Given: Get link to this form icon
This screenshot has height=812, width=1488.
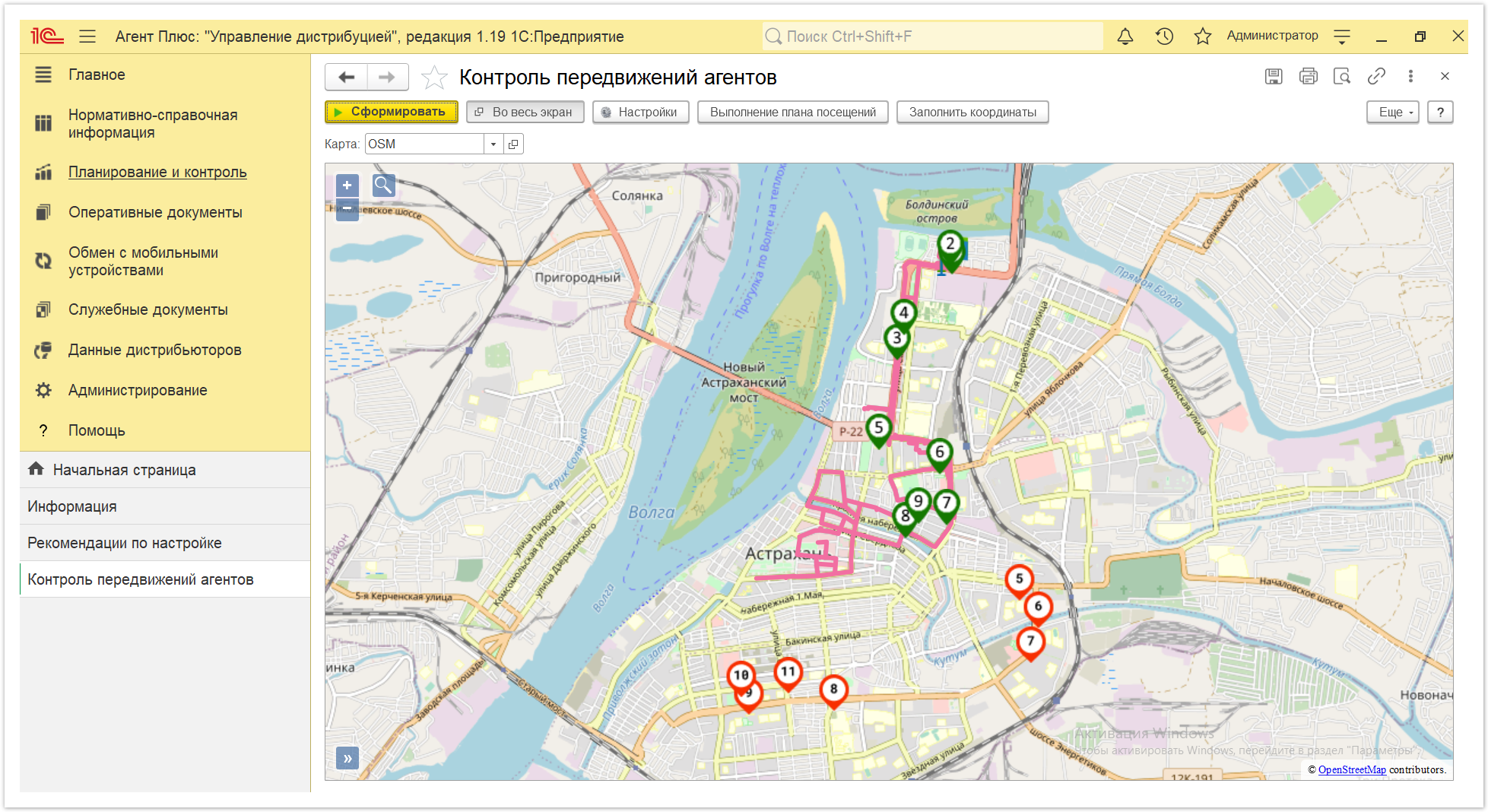Looking at the screenshot, I should pyautogui.click(x=1376, y=76).
